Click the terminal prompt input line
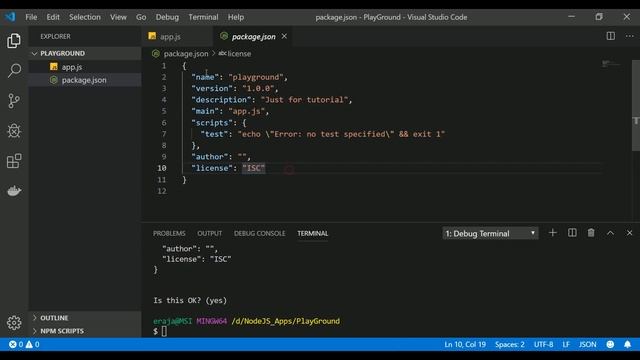The image size is (640, 360). click(163, 331)
